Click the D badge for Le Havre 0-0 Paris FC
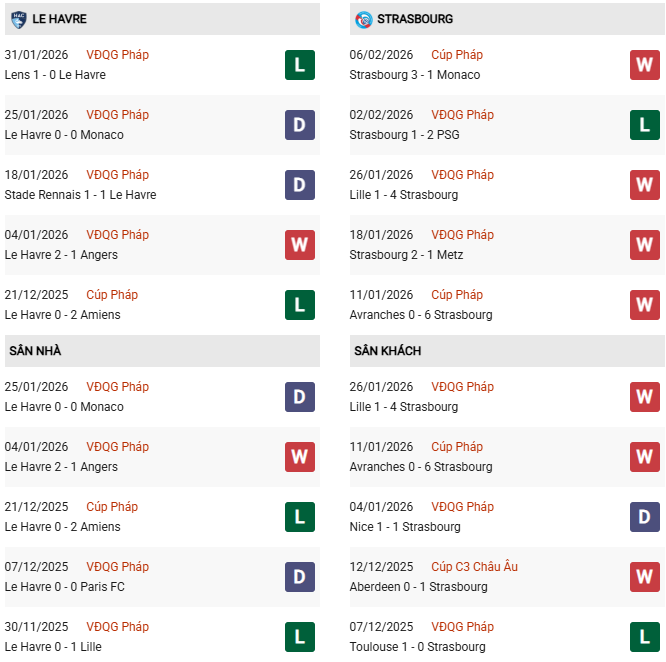 300,577
